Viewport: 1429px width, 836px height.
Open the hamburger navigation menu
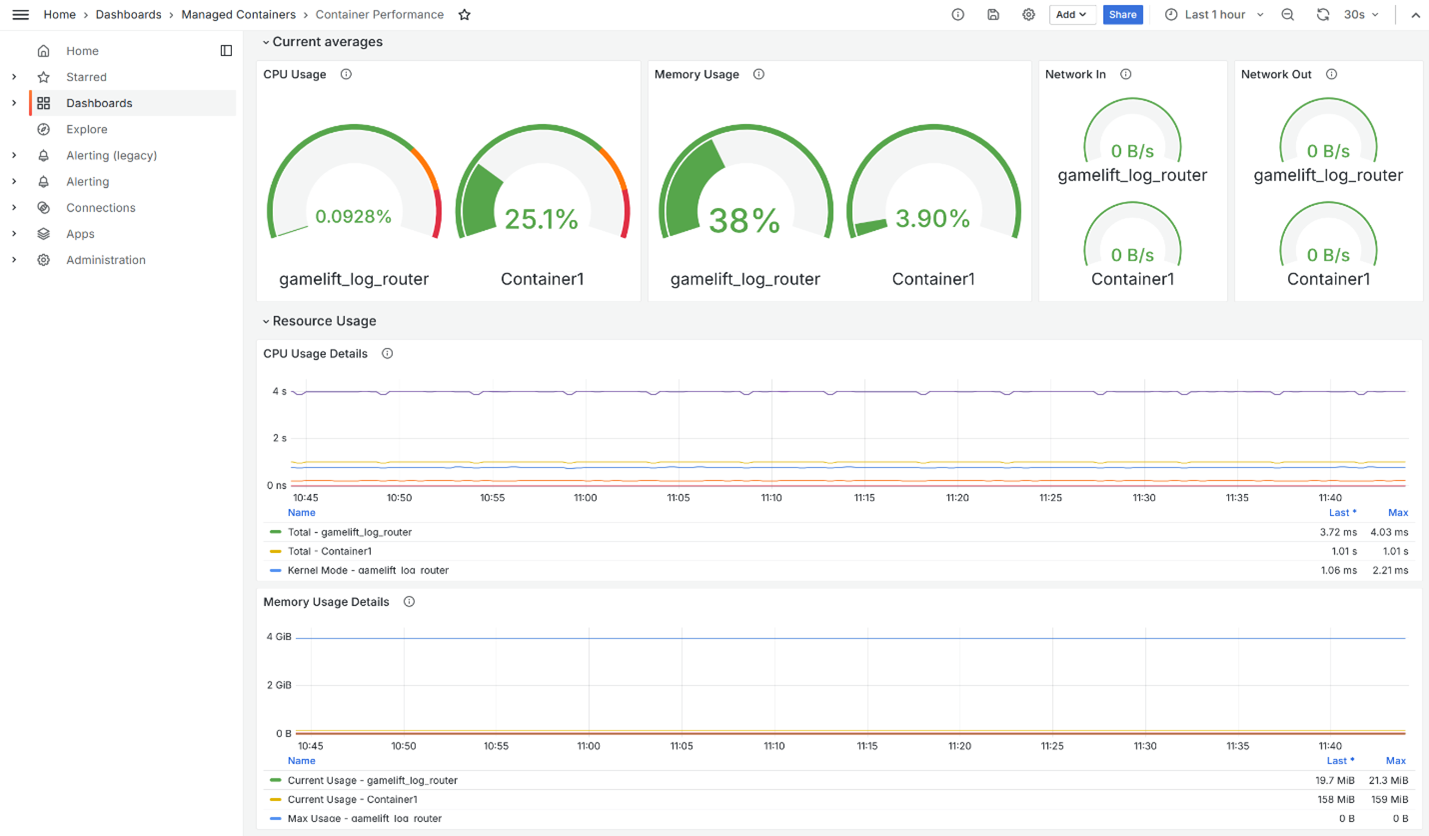coord(20,14)
